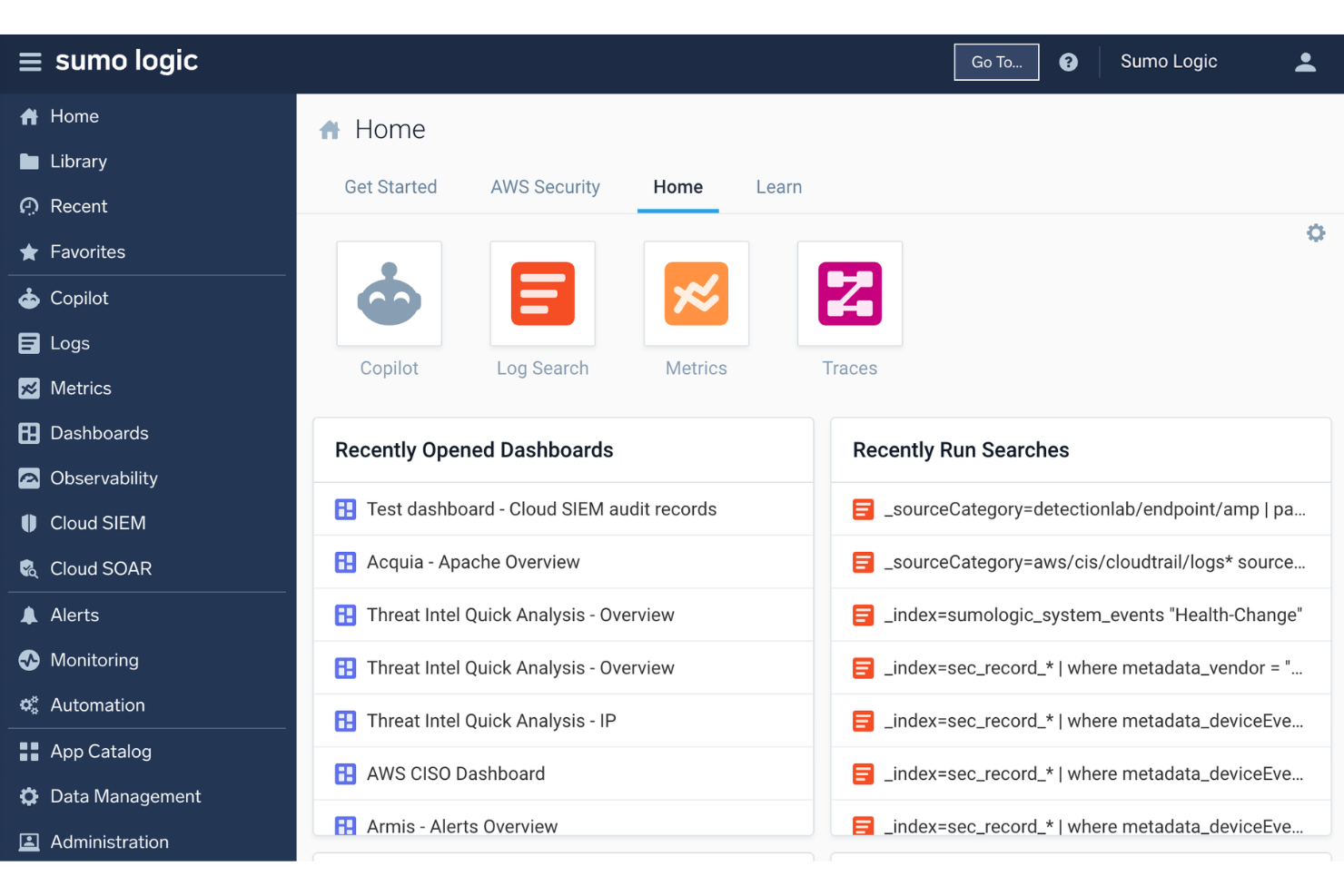Image resolution: width=1344 pixels, height=896 pixels.
Task: Open the Traces tile on Home
Action: tap(849, 293)
